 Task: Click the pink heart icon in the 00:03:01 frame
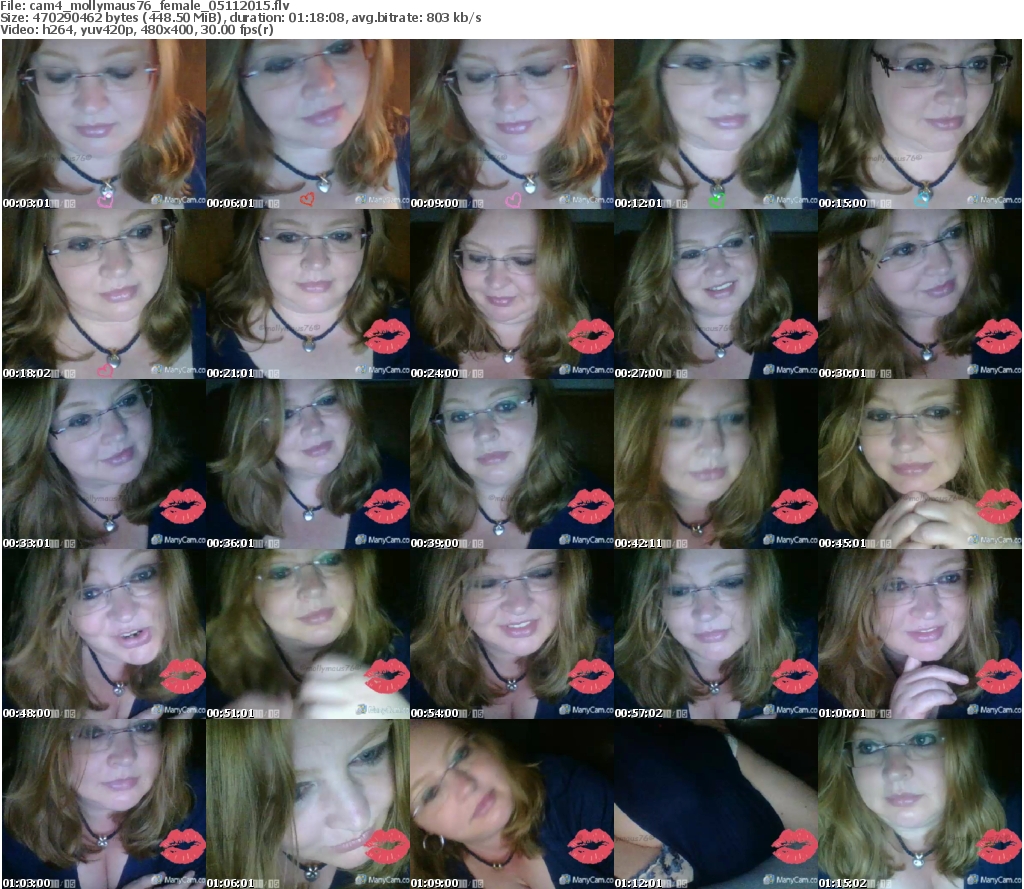tap(103, 201)
